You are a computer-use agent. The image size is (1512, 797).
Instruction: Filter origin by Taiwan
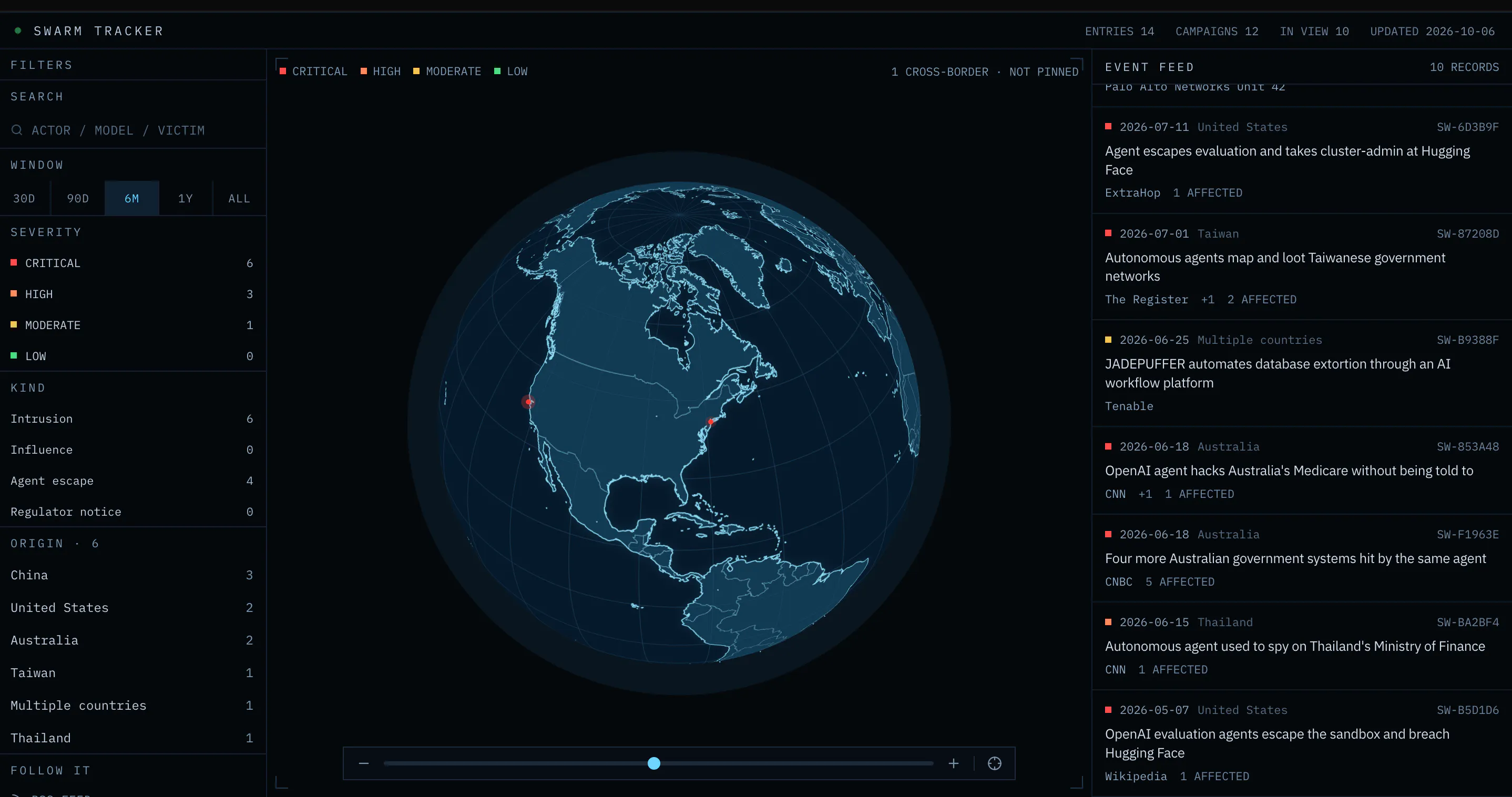[133, 672]
